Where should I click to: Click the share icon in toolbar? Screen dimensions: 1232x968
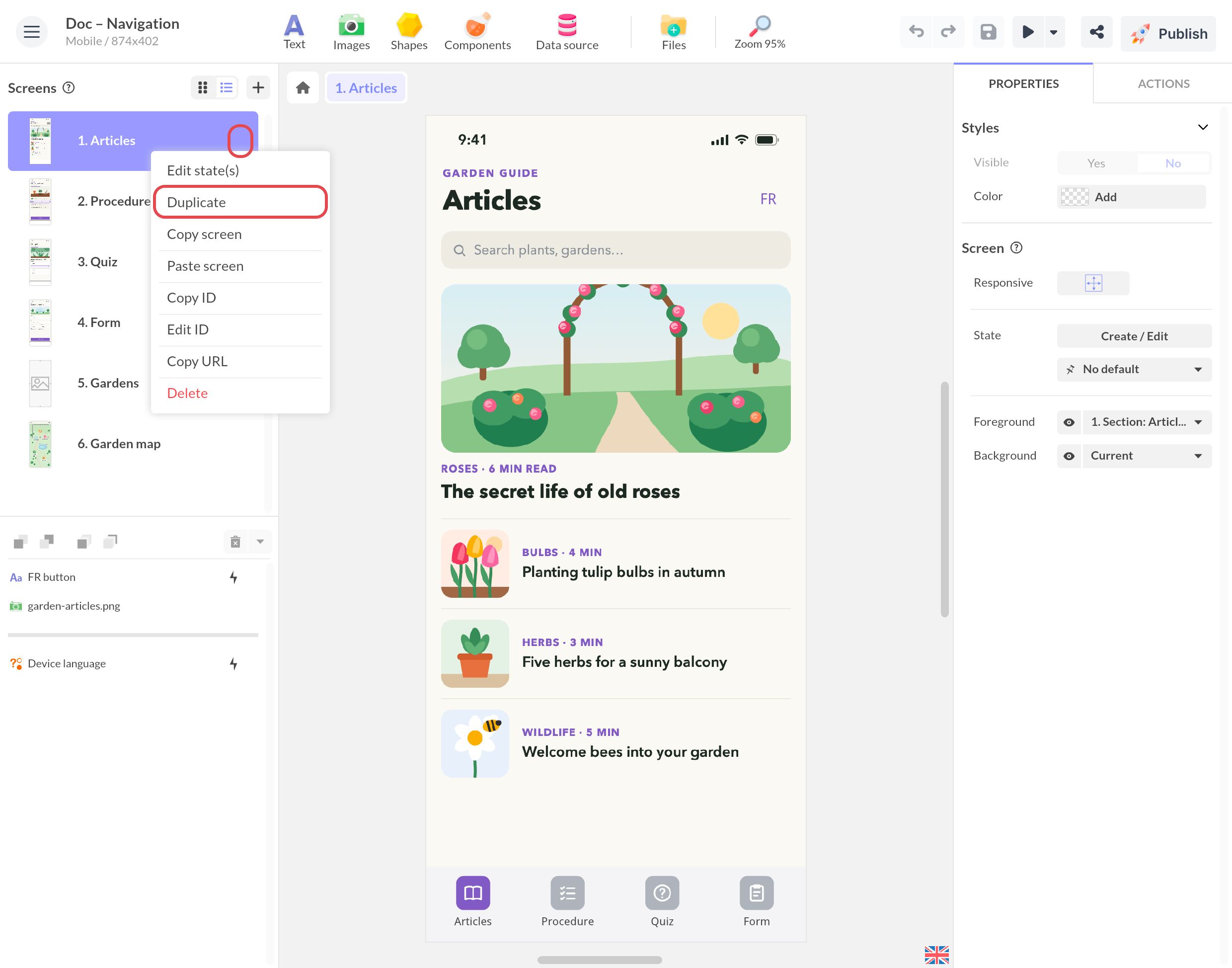[x=1096, y=32]
